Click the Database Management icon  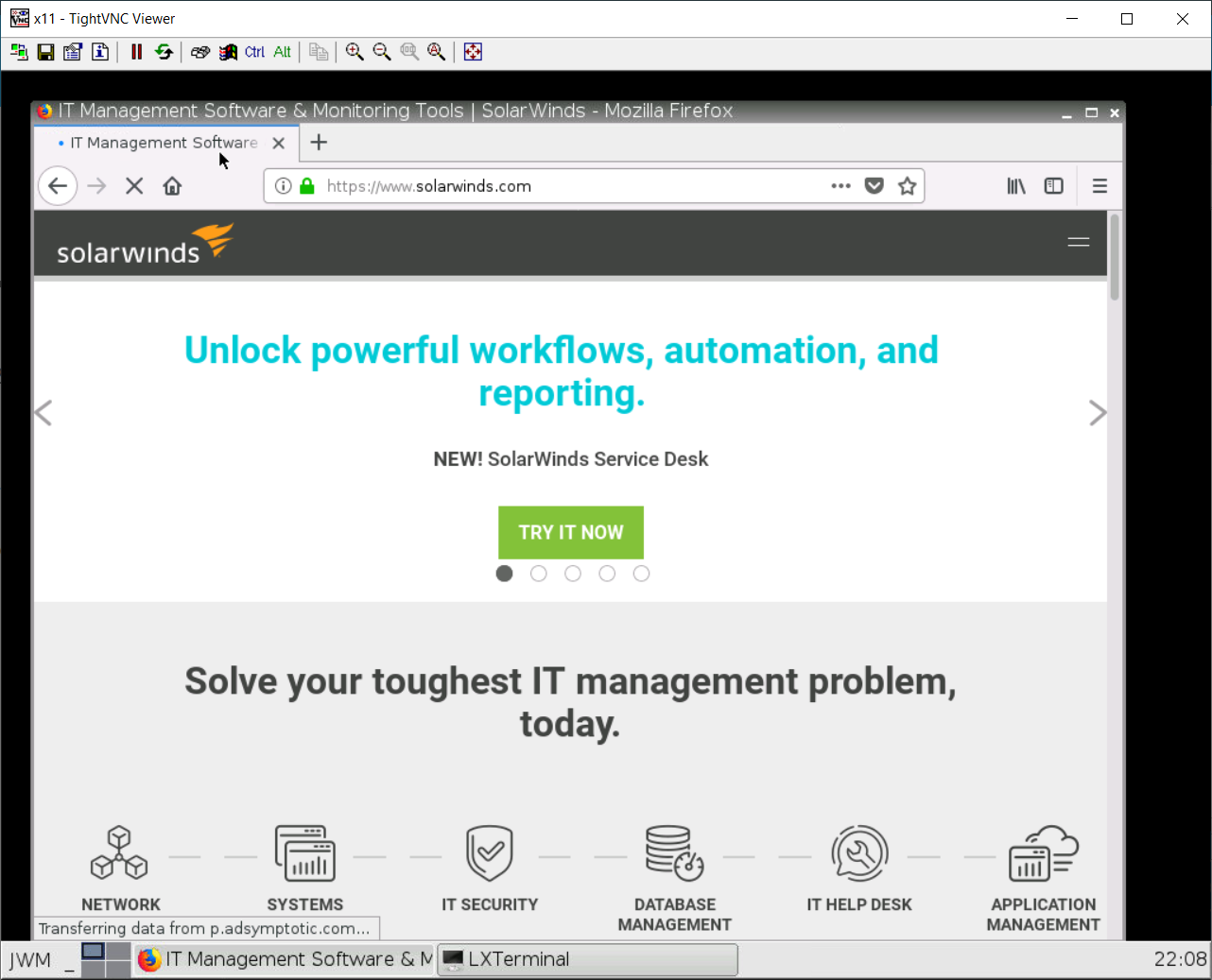(675, 852)
